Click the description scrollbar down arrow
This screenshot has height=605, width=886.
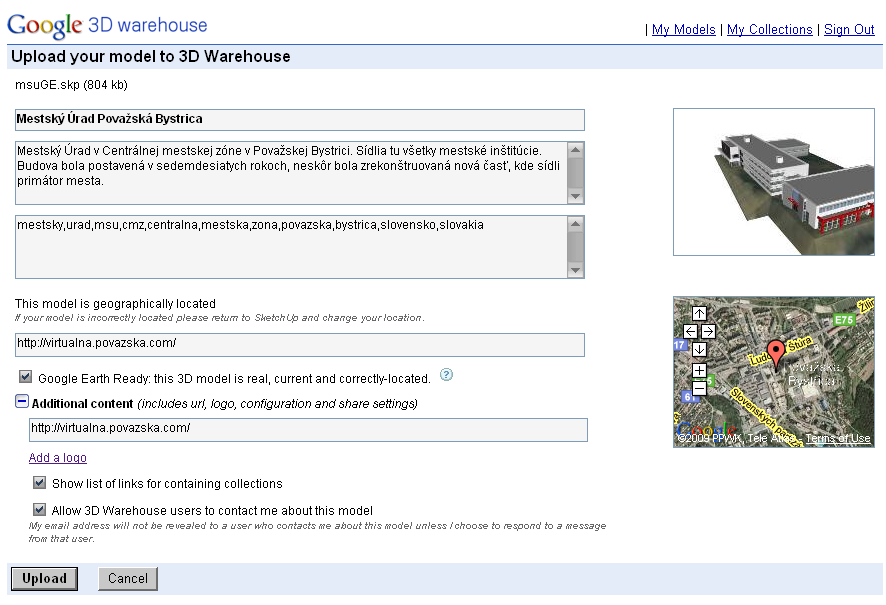tap(575, 196)
